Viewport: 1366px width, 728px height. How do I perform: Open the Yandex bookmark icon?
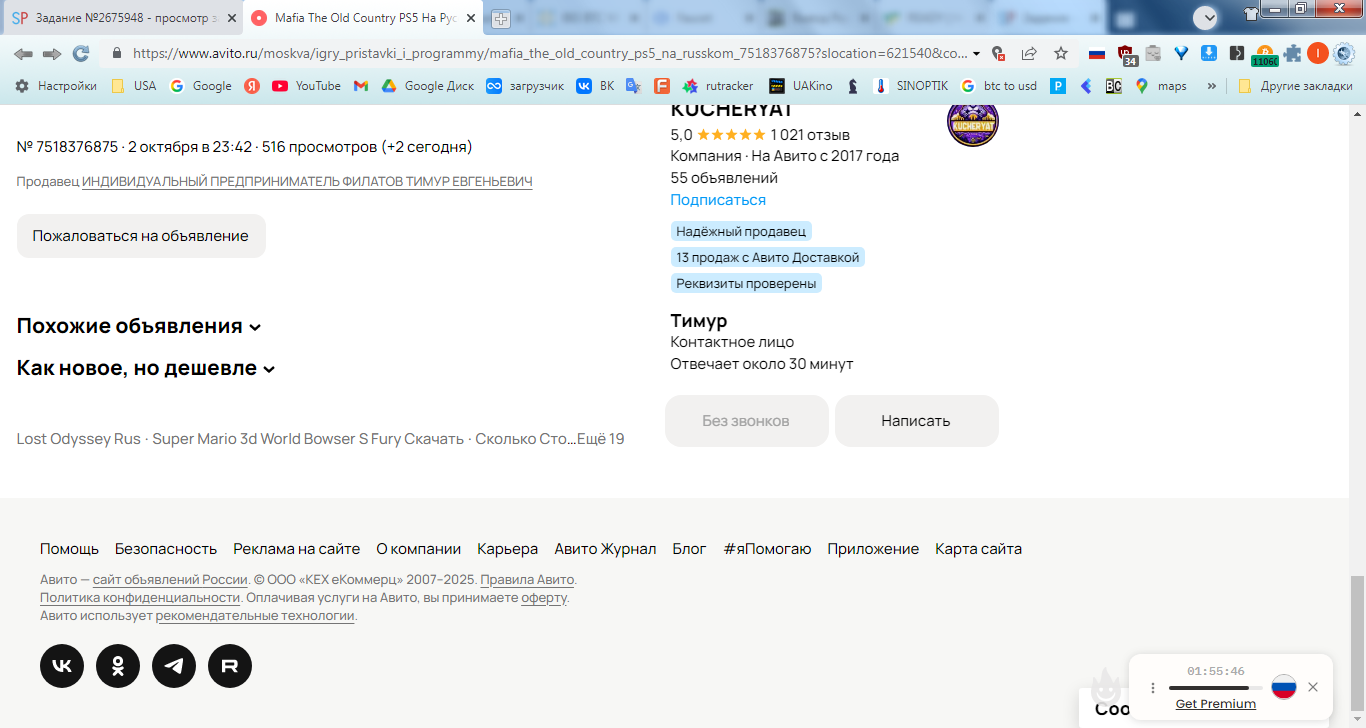[x=252, y=86]
